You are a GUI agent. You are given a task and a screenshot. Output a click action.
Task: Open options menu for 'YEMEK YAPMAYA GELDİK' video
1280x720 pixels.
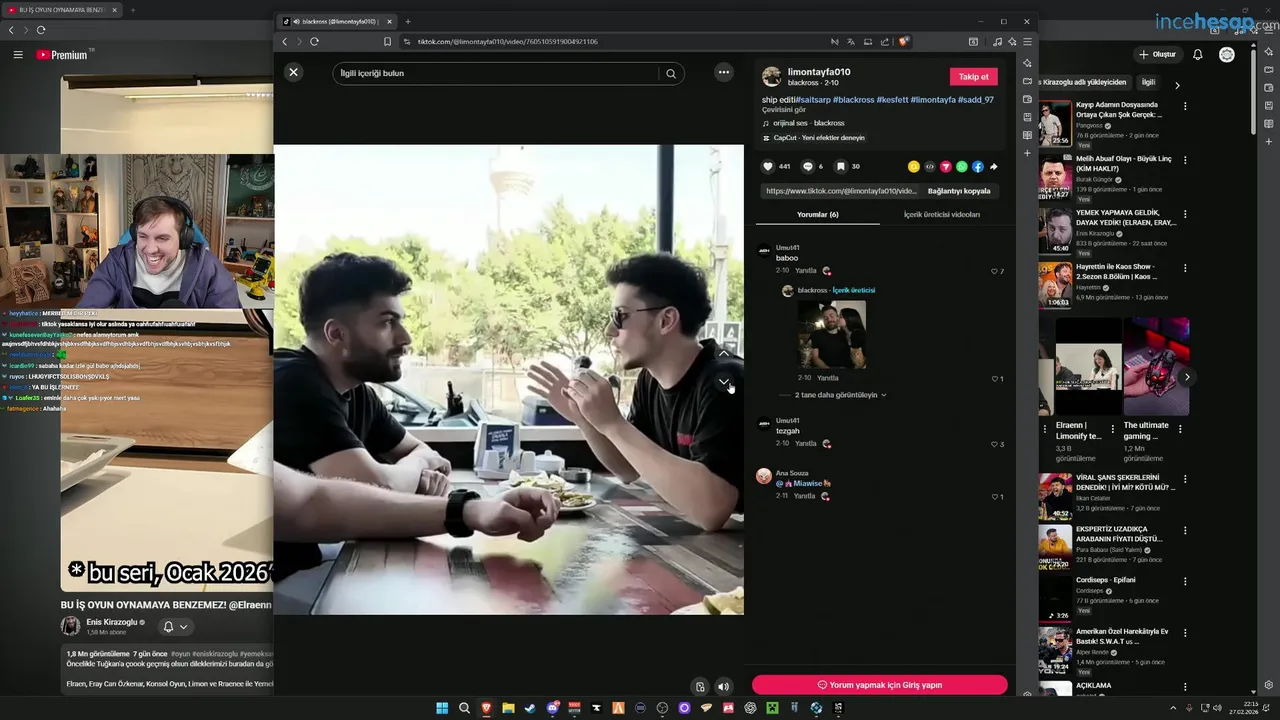tap(1185, 214)
